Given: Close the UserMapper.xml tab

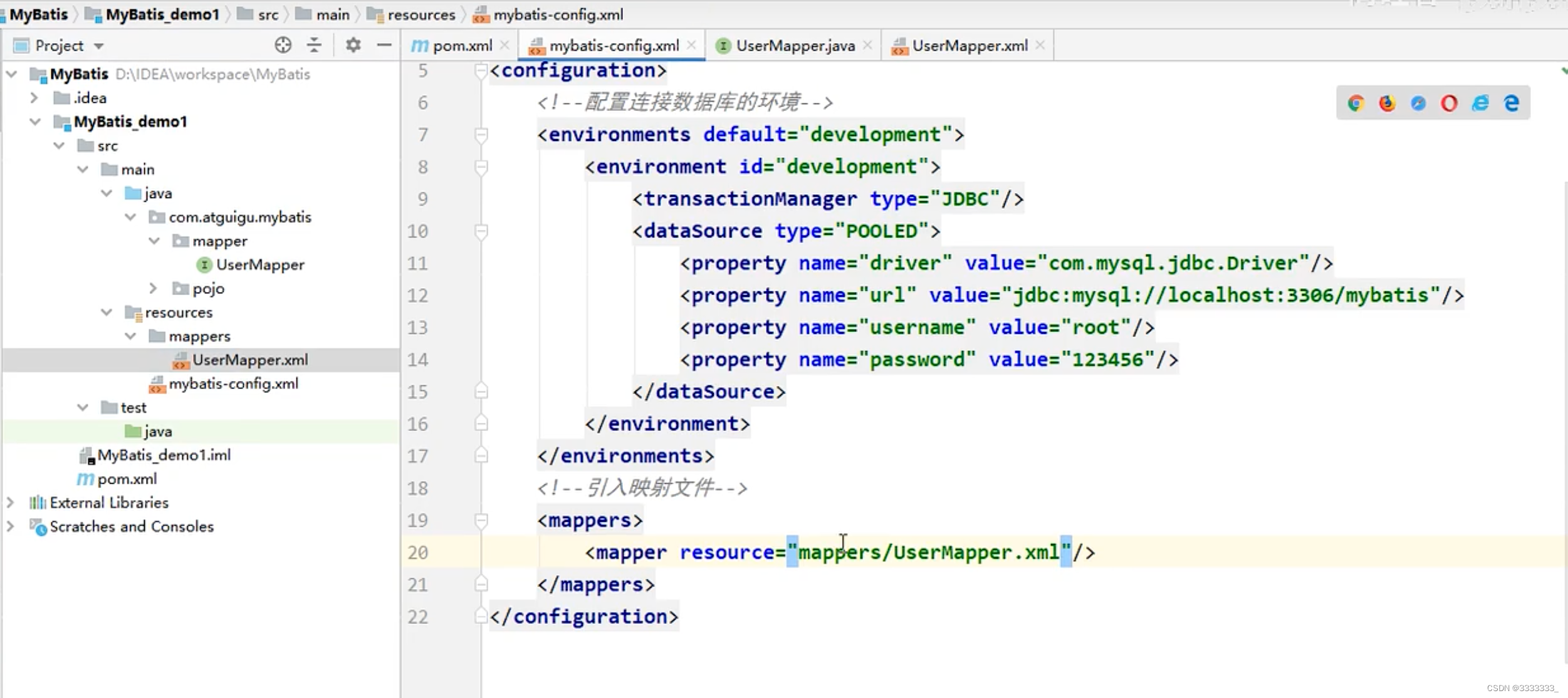Looking at the screenshot, I should [1040, 45].
